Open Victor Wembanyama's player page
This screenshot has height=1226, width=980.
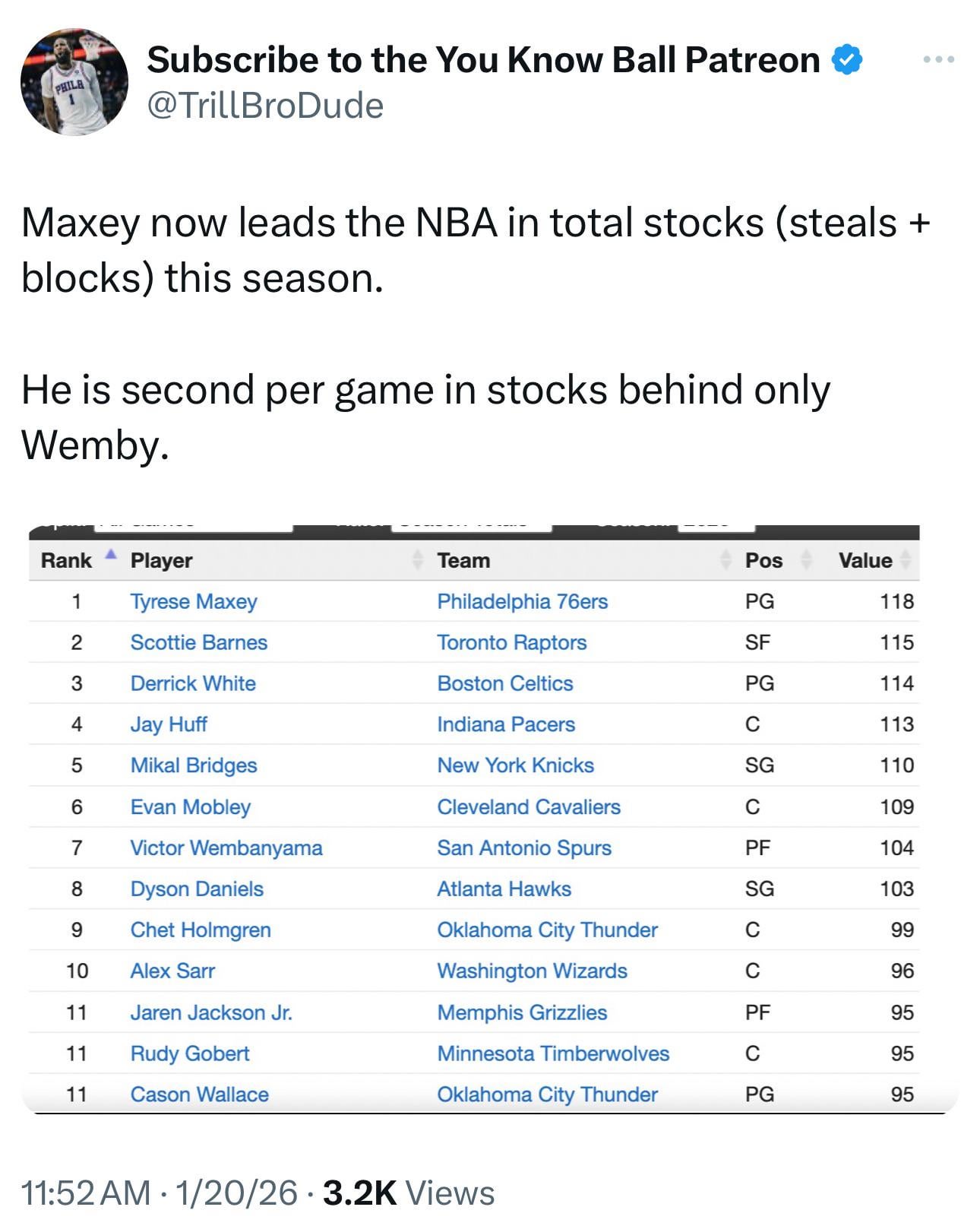tap(226, 847)
